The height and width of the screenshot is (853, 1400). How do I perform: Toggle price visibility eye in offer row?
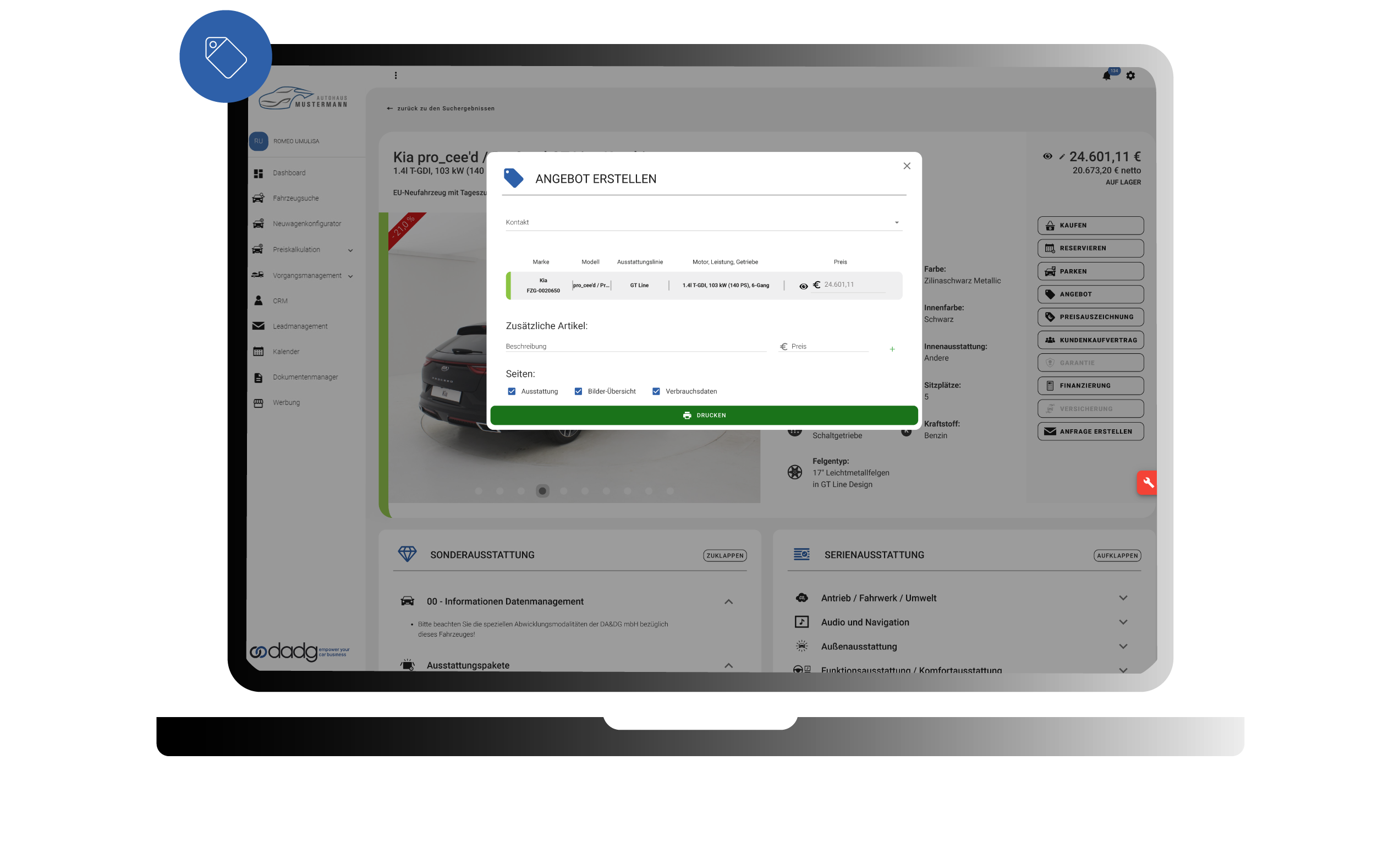click(x=803, y=286)
